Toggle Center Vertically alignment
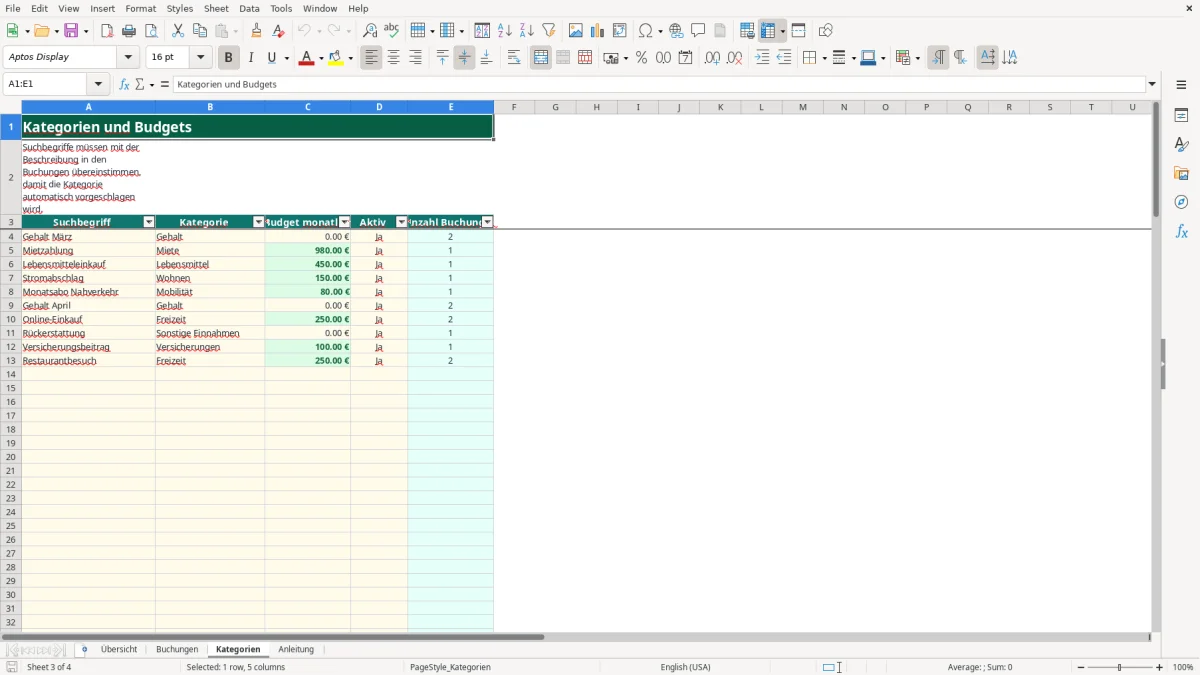 pyautogui.click(x=464, y=58)
